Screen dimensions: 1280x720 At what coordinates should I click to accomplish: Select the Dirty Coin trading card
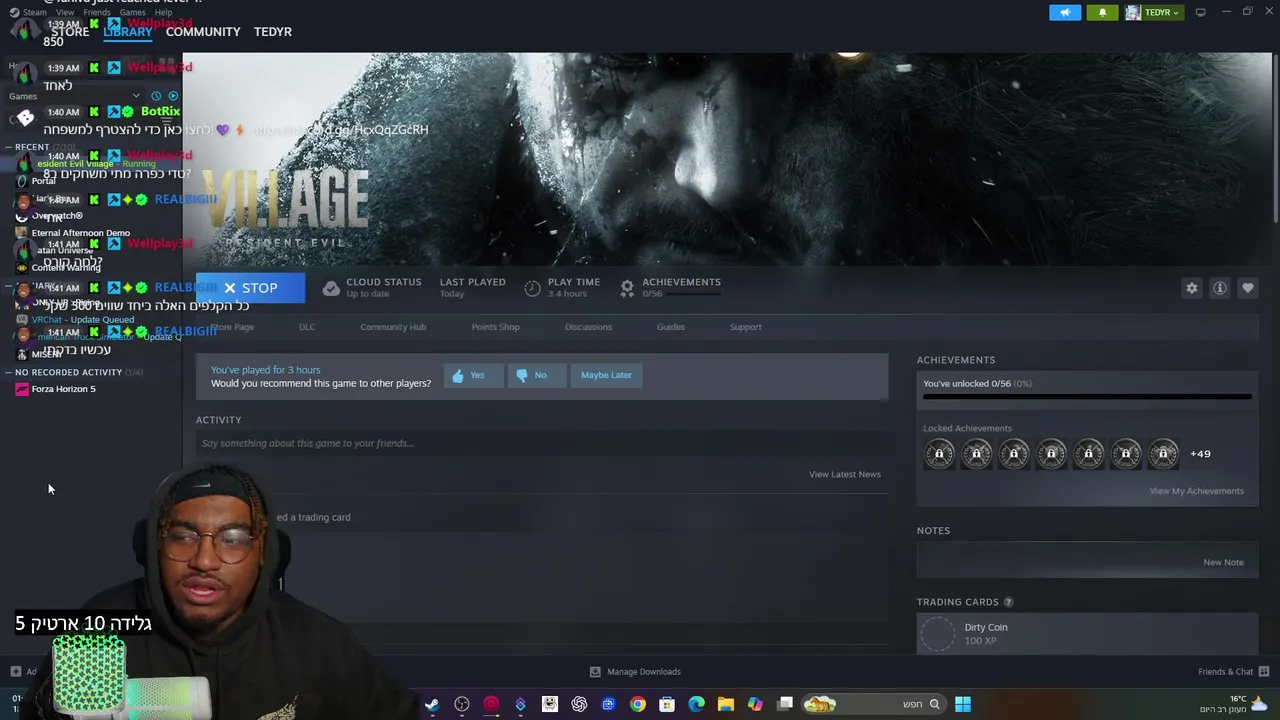(x=1087, y=634)
